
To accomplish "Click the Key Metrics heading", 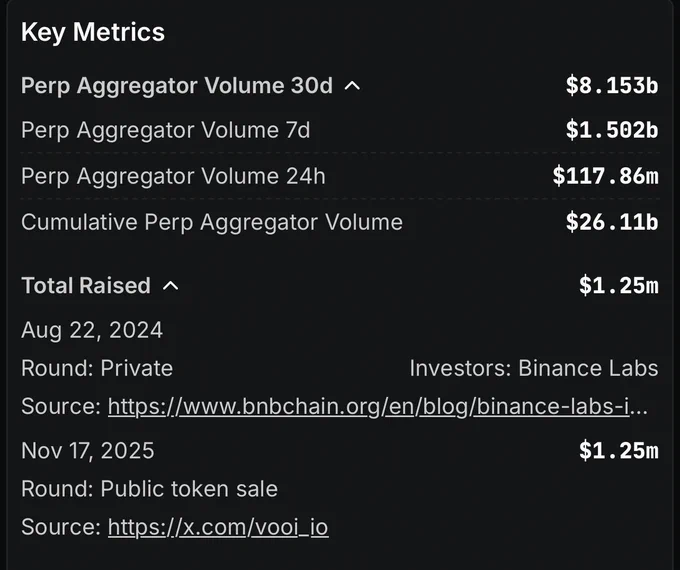I will (x=93, y=33).
